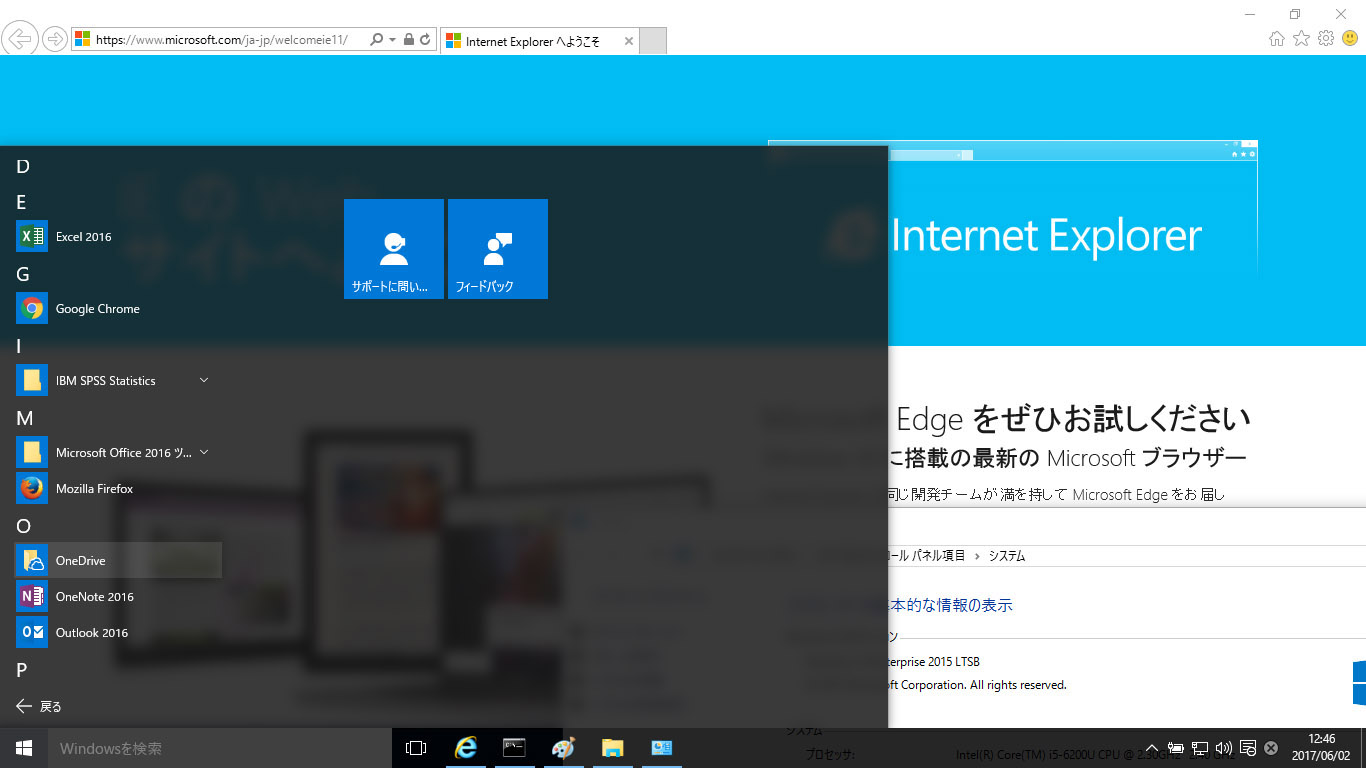Image resolution: width=1366 pixels, height=768 pixels.
Task: Refresh the page with the reload icon
Action: click(x=425, y=40)
